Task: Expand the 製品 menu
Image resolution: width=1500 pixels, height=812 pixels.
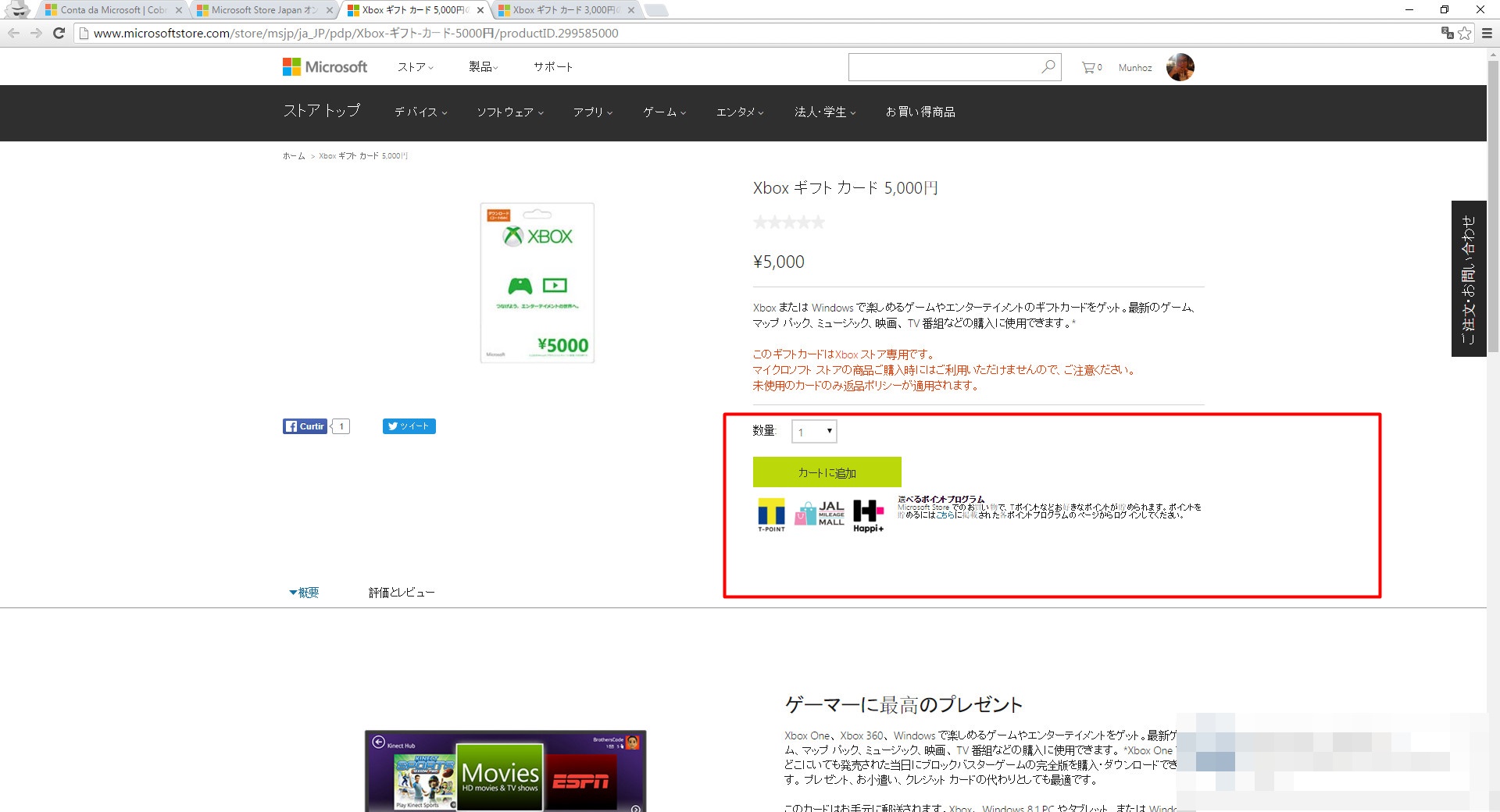Action: tap(483, 67)
